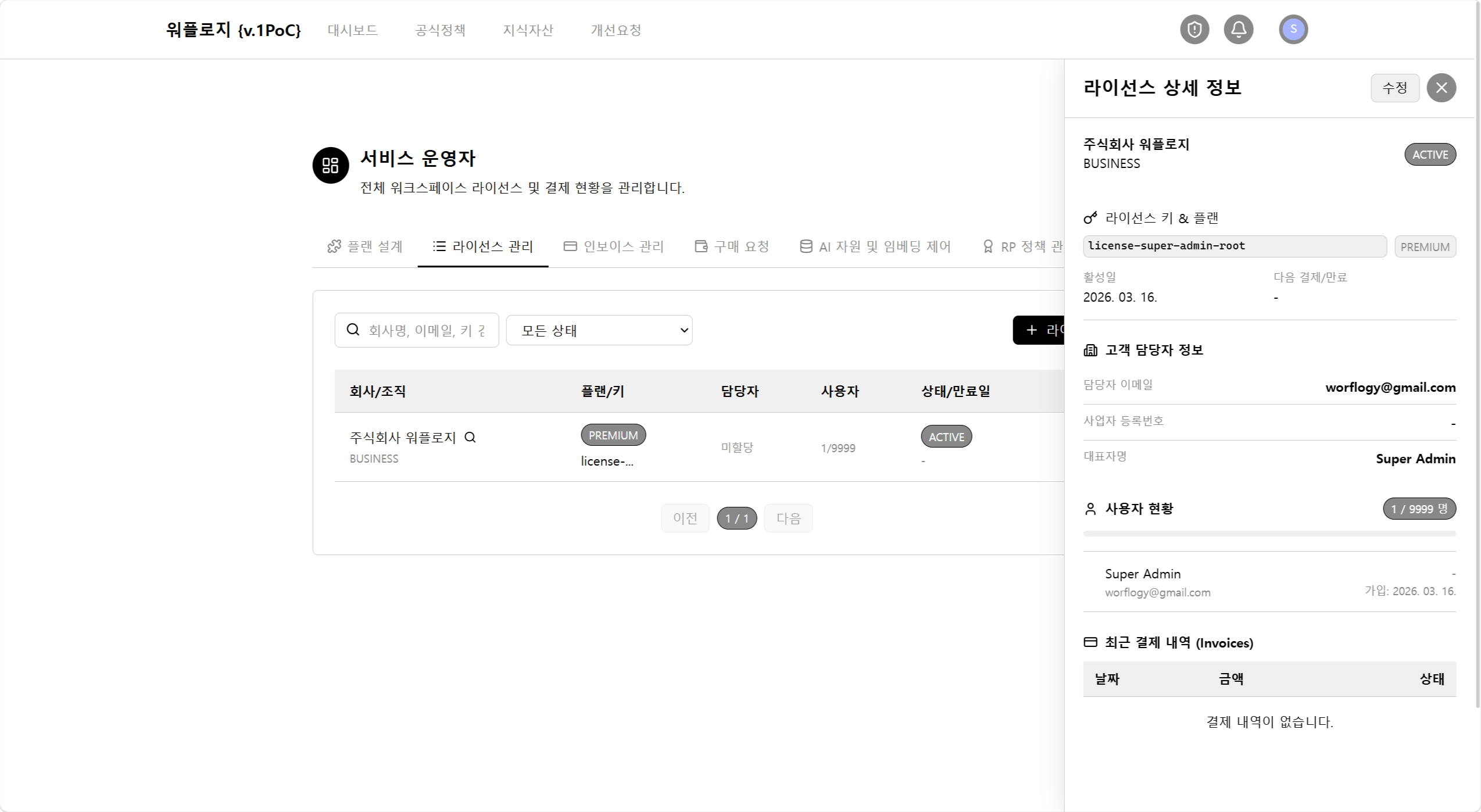Click the wallet icon on 구매 요청 tab

701,246
